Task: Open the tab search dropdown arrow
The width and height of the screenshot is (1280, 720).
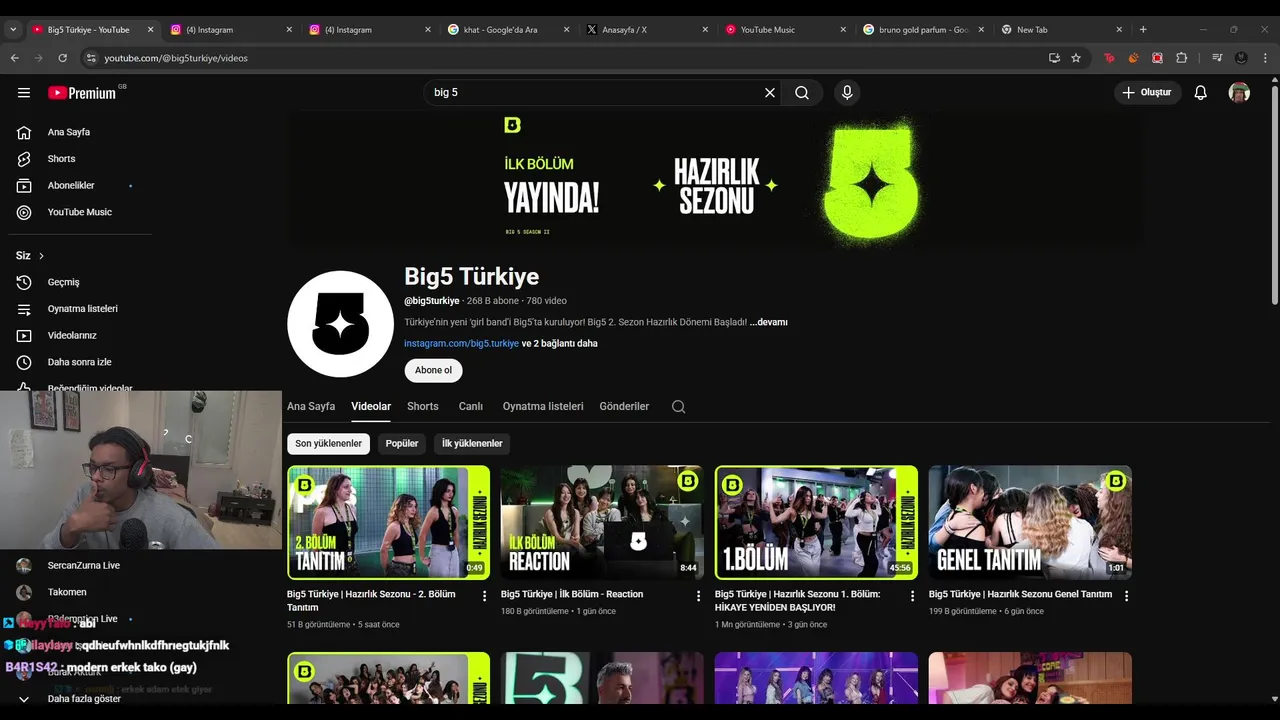Action: [13, 30]
